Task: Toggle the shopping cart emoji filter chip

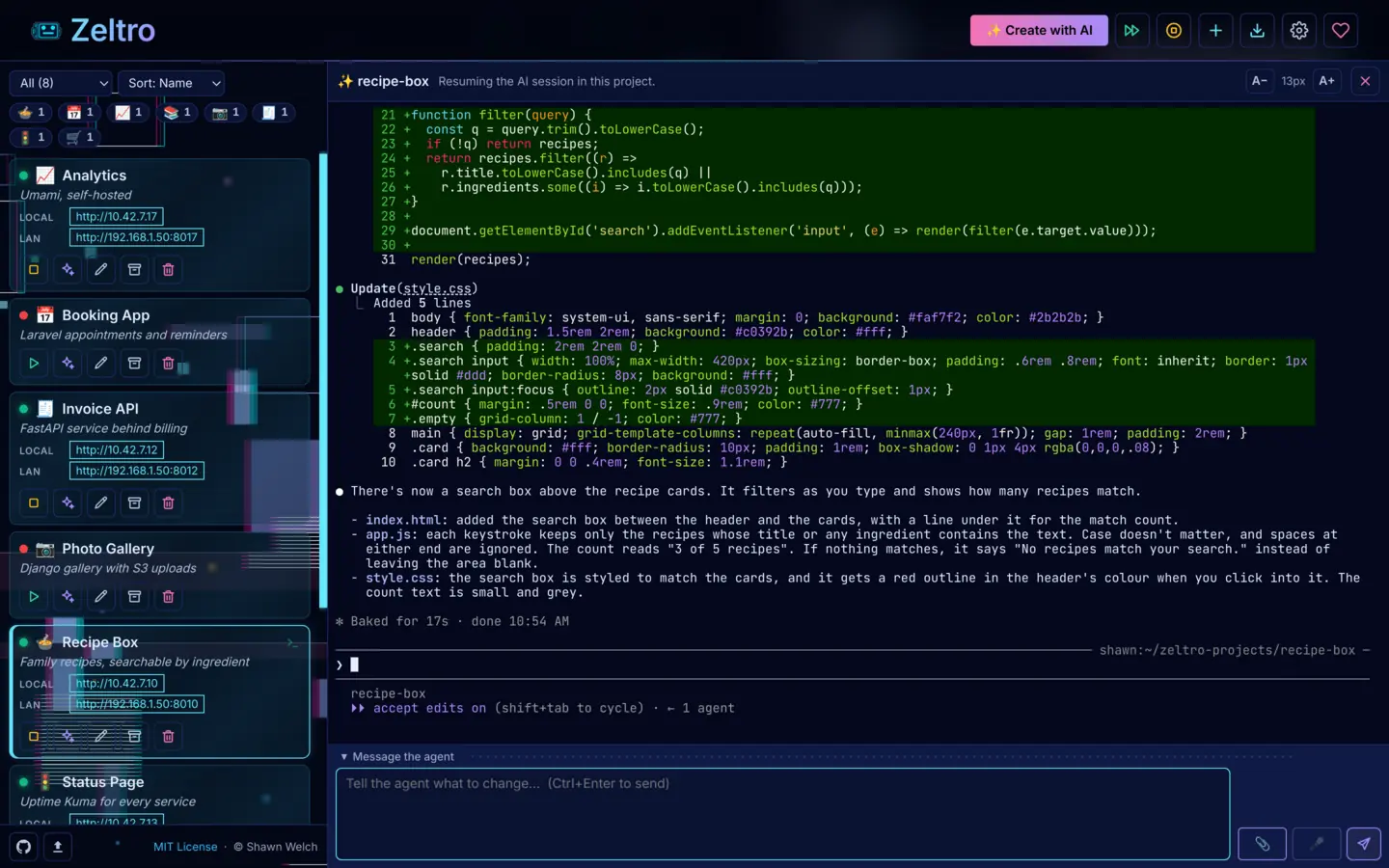Action: [80, 137]
